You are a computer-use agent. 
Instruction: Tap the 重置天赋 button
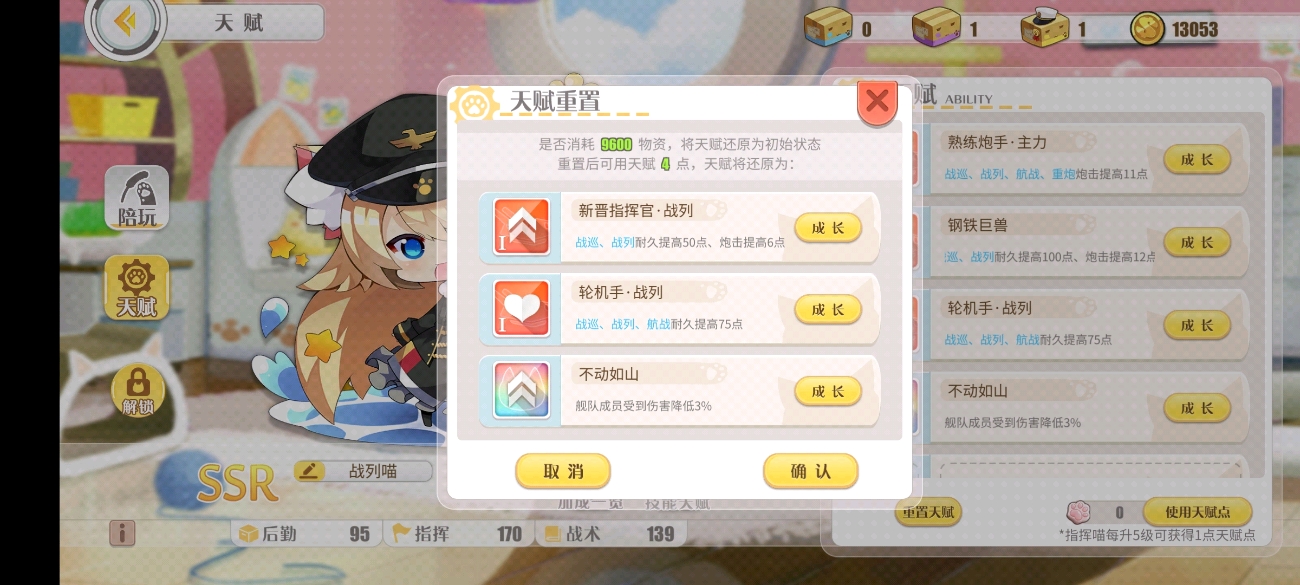coord(929,512)
